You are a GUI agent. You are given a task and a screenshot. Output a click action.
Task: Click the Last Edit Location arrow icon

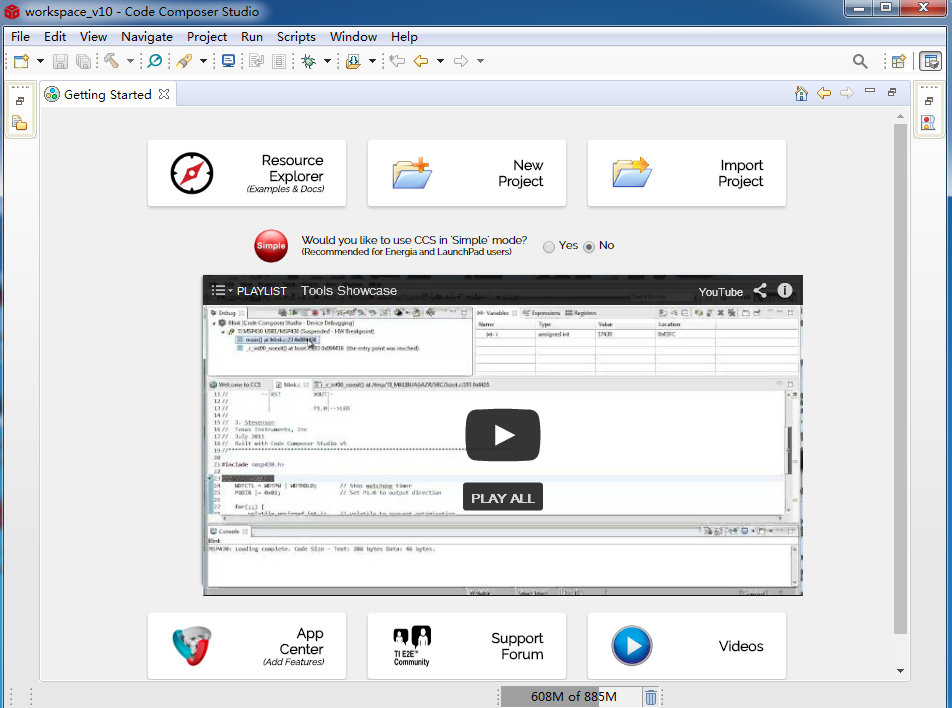click(397, 61)
